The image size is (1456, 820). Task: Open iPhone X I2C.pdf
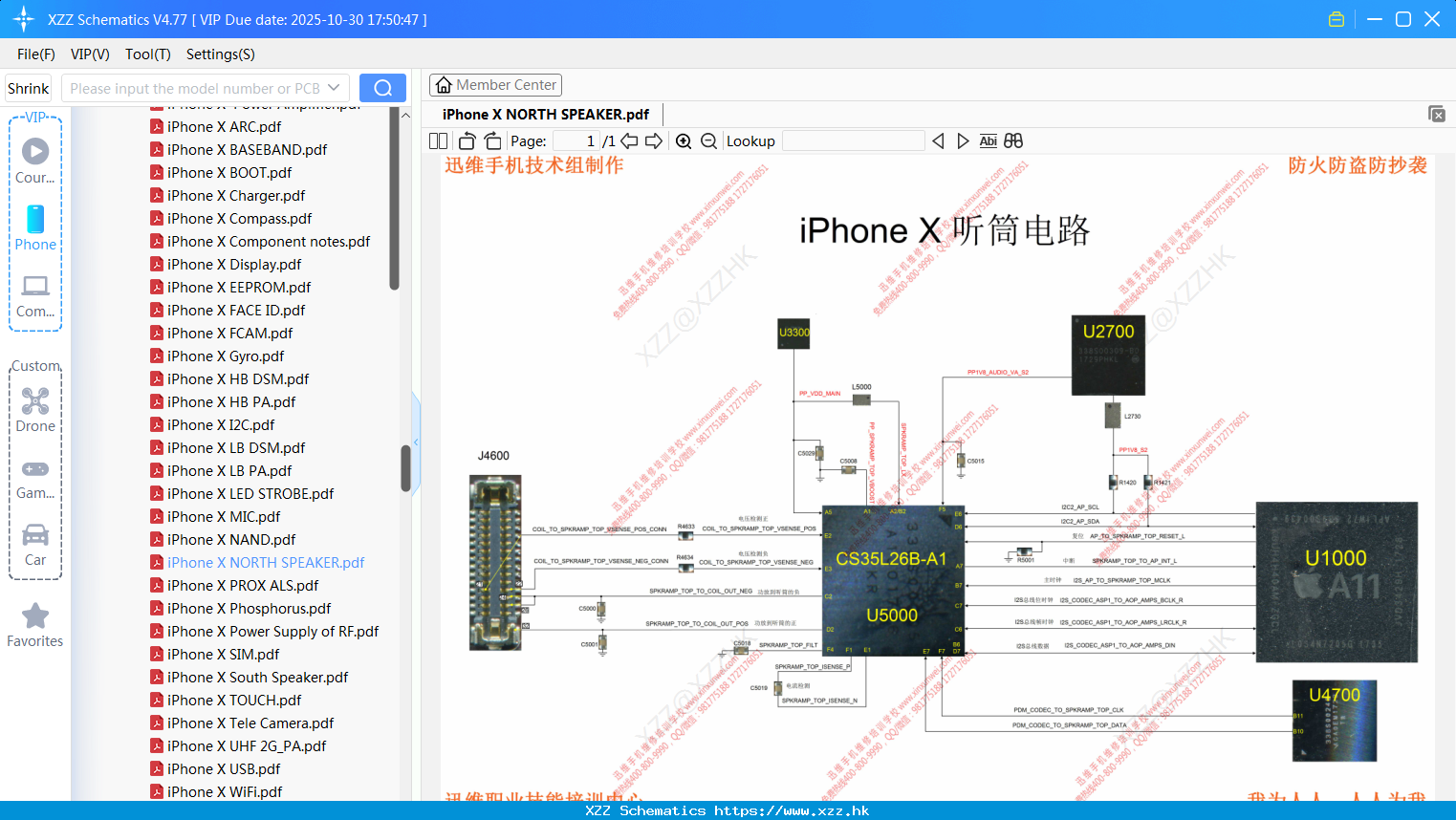click(221, 424)
